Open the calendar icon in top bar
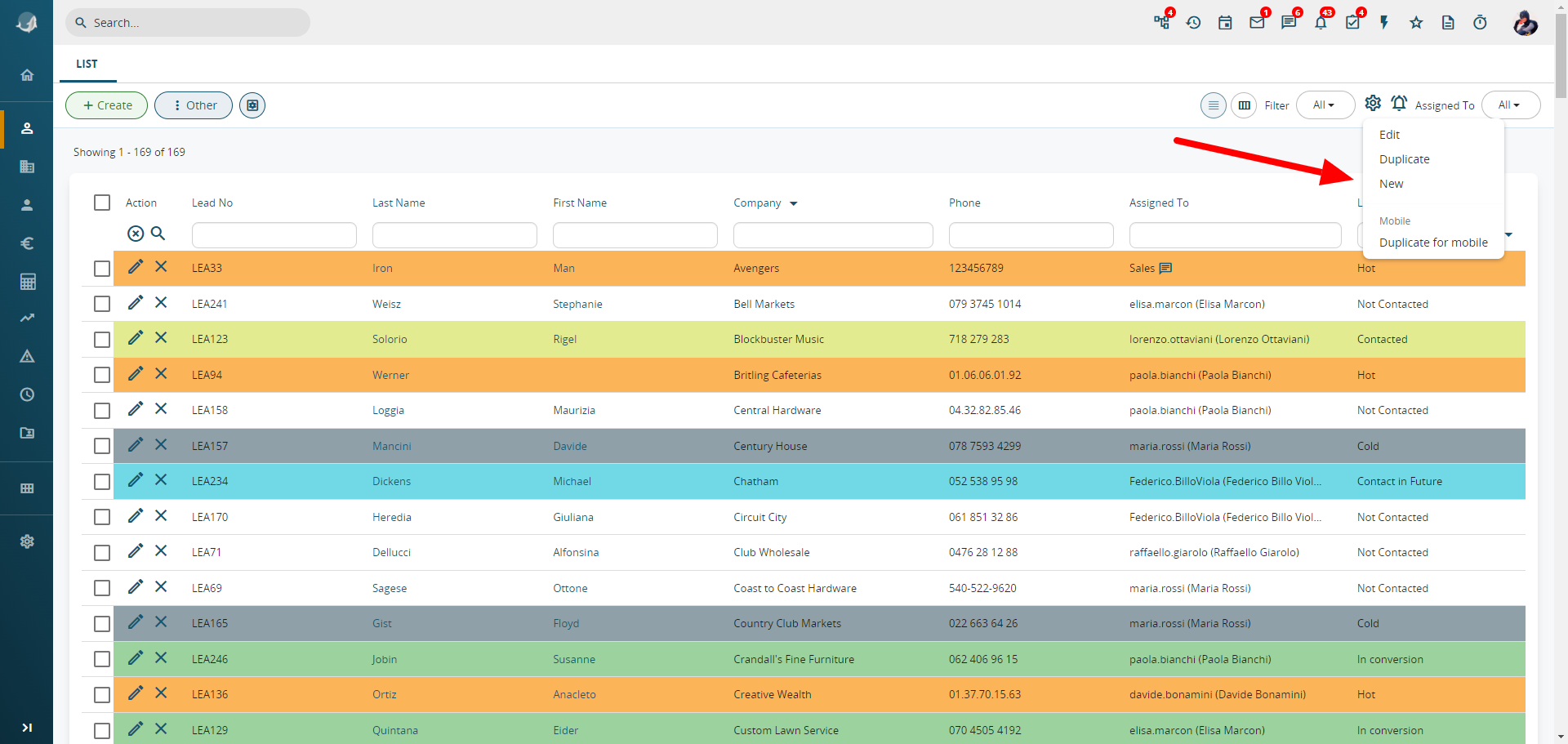Screen dimensions: 1568x744 pos(1225,23)
